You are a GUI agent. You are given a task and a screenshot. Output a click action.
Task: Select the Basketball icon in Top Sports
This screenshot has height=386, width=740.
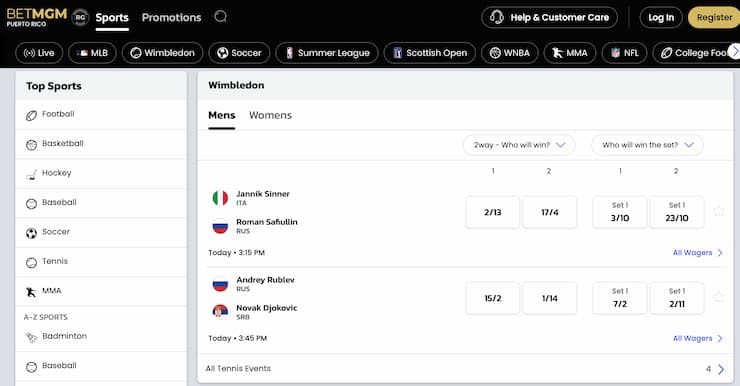[31, 145]
